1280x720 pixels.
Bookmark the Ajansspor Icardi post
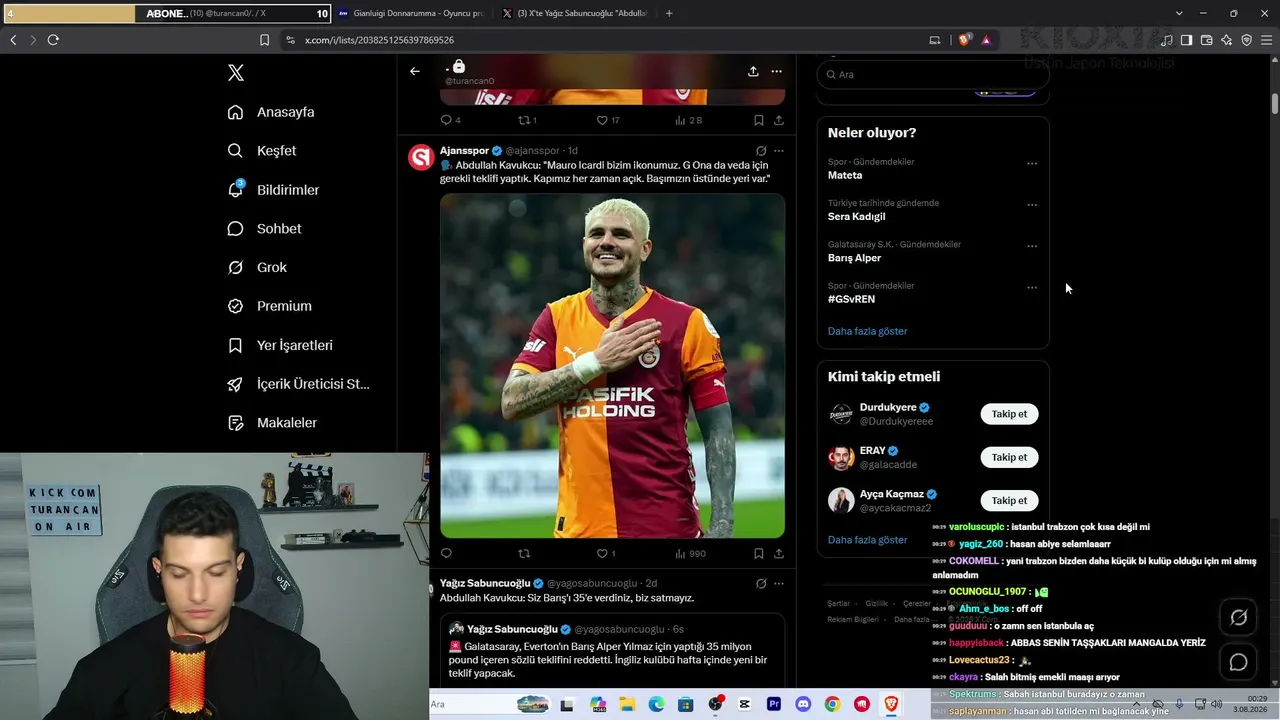(x=759, y=553)
